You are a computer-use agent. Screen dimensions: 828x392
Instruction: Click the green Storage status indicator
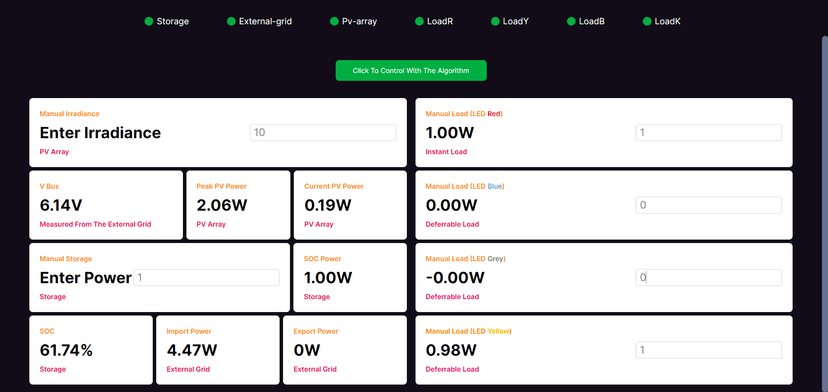[148, 22]
